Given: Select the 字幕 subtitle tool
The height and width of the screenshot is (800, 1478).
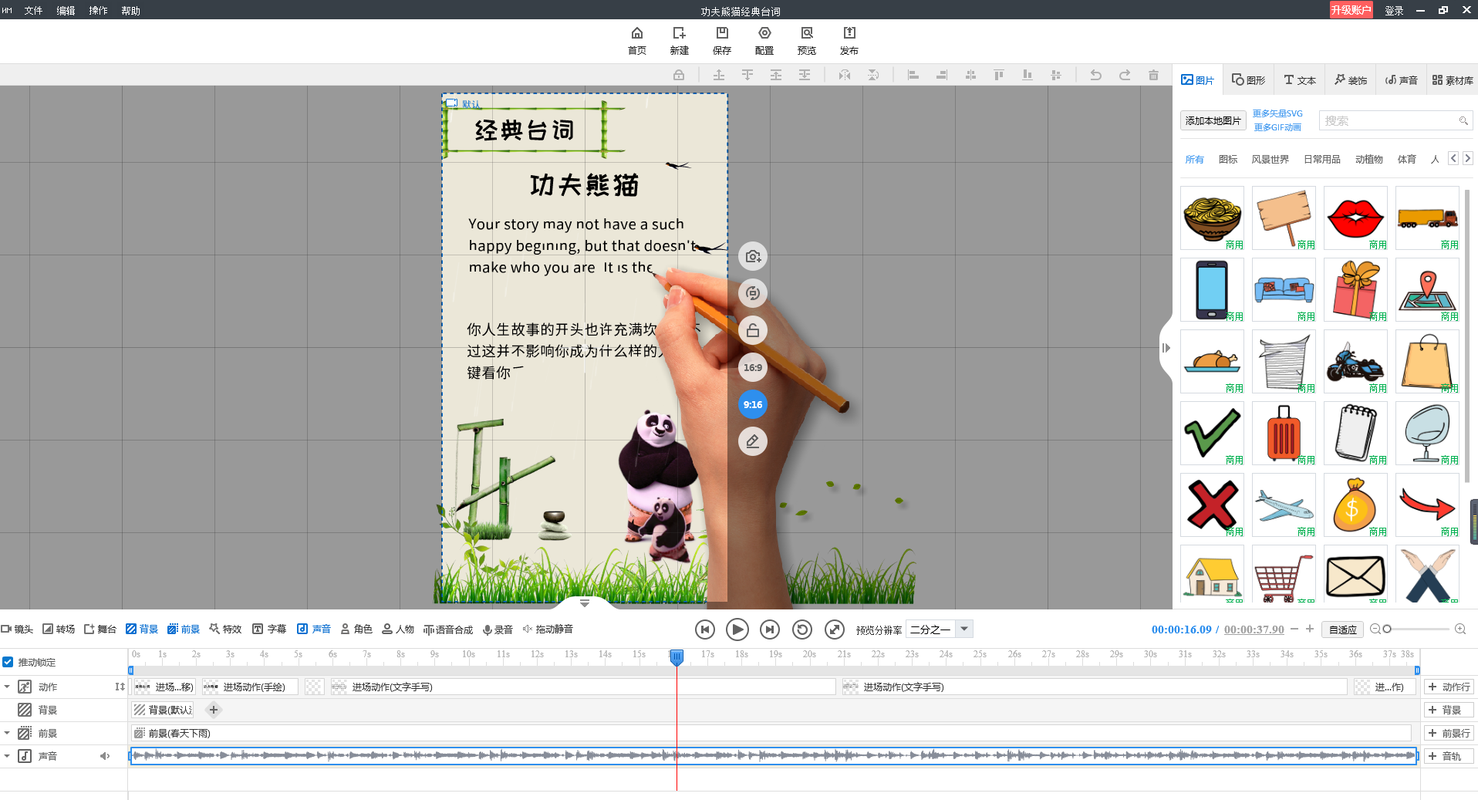Looking at the screenshot, I should pyautogui.click(x=269, y=629).
